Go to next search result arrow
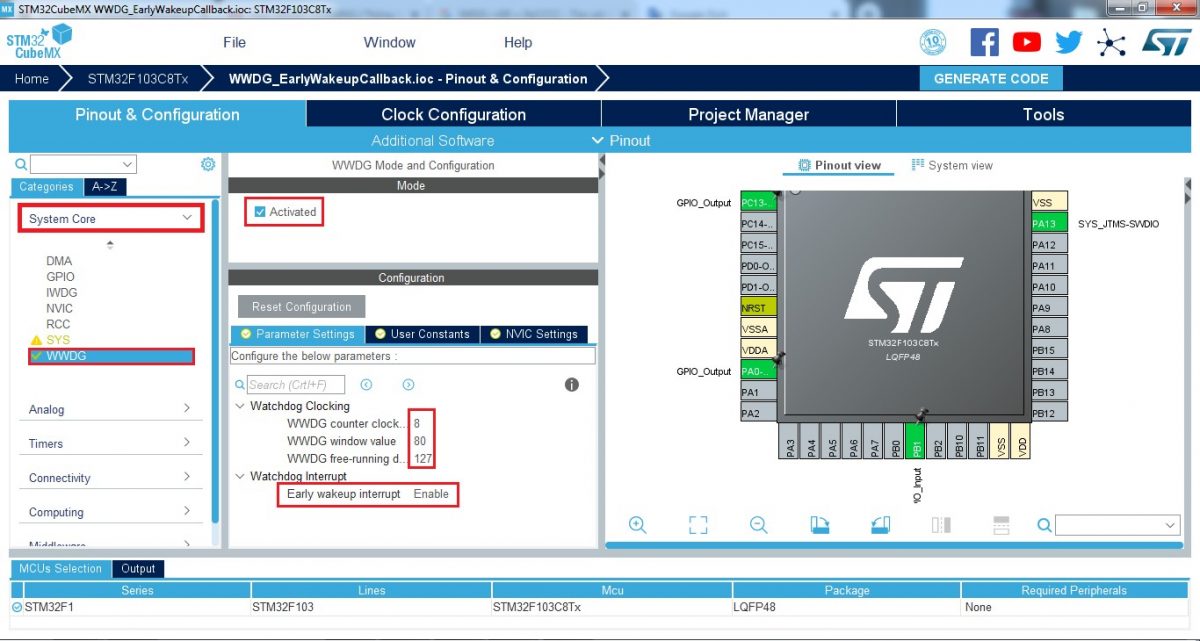Viewport: 1200px width, 641px height. pyautogui.click(x=408, y=385)
